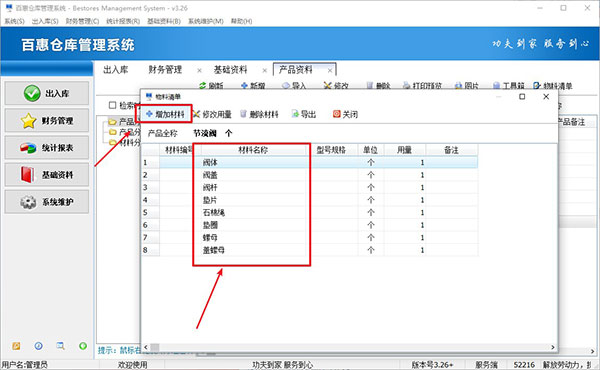The image size is (600, 370).
Task: Select the 阀杆 material row
Action: point(310,187)
